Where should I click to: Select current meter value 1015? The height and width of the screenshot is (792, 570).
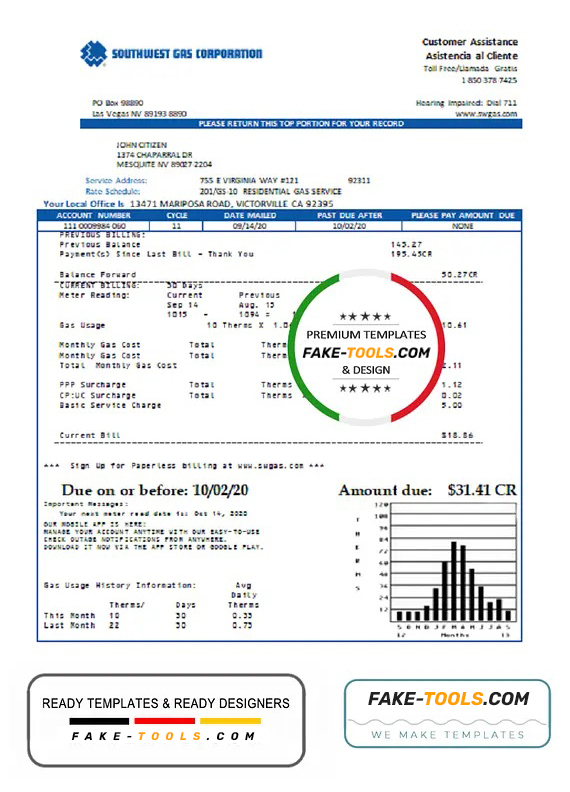tap(177, 315)
